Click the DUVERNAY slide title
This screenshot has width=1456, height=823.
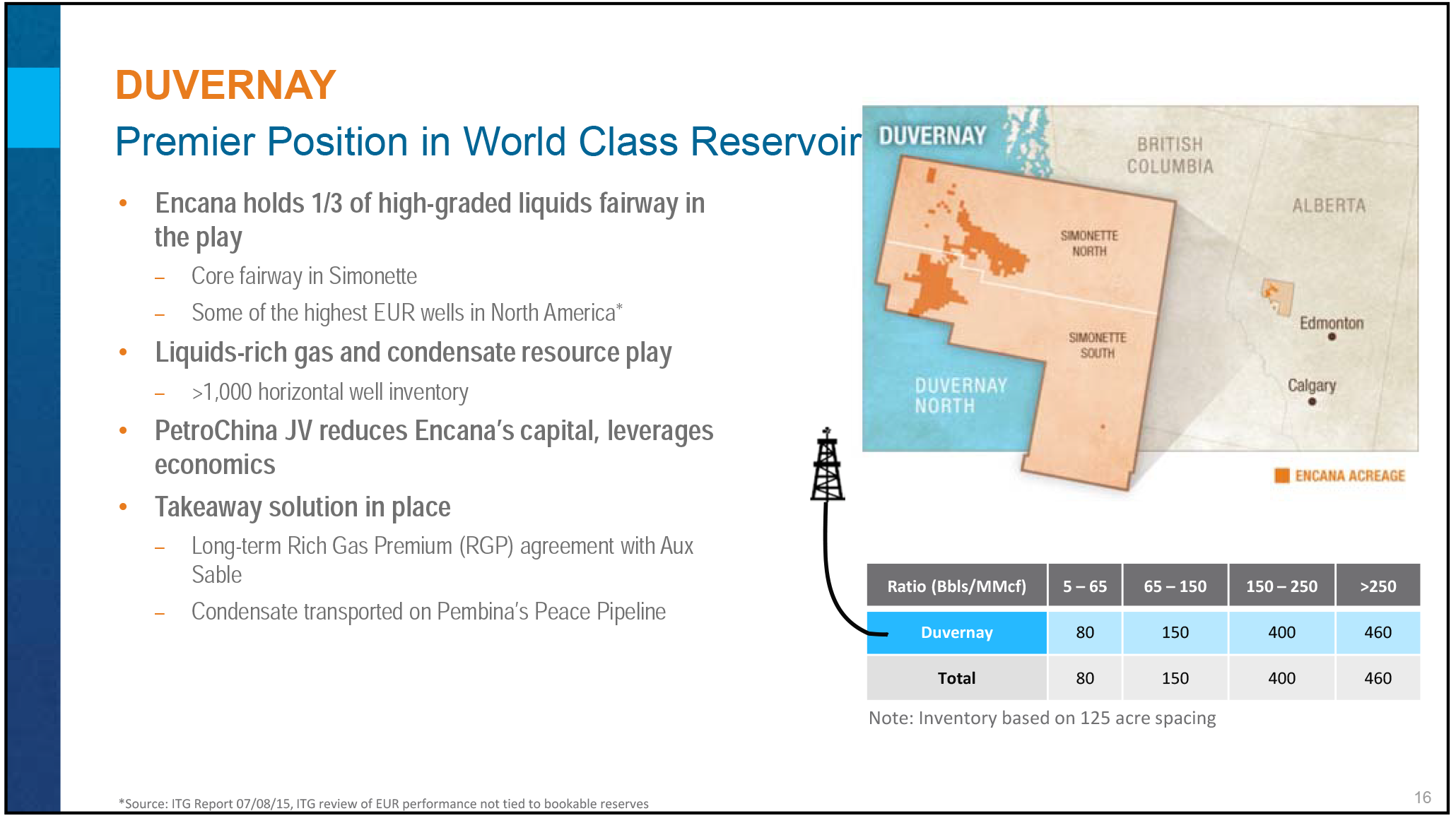[225, 85]
